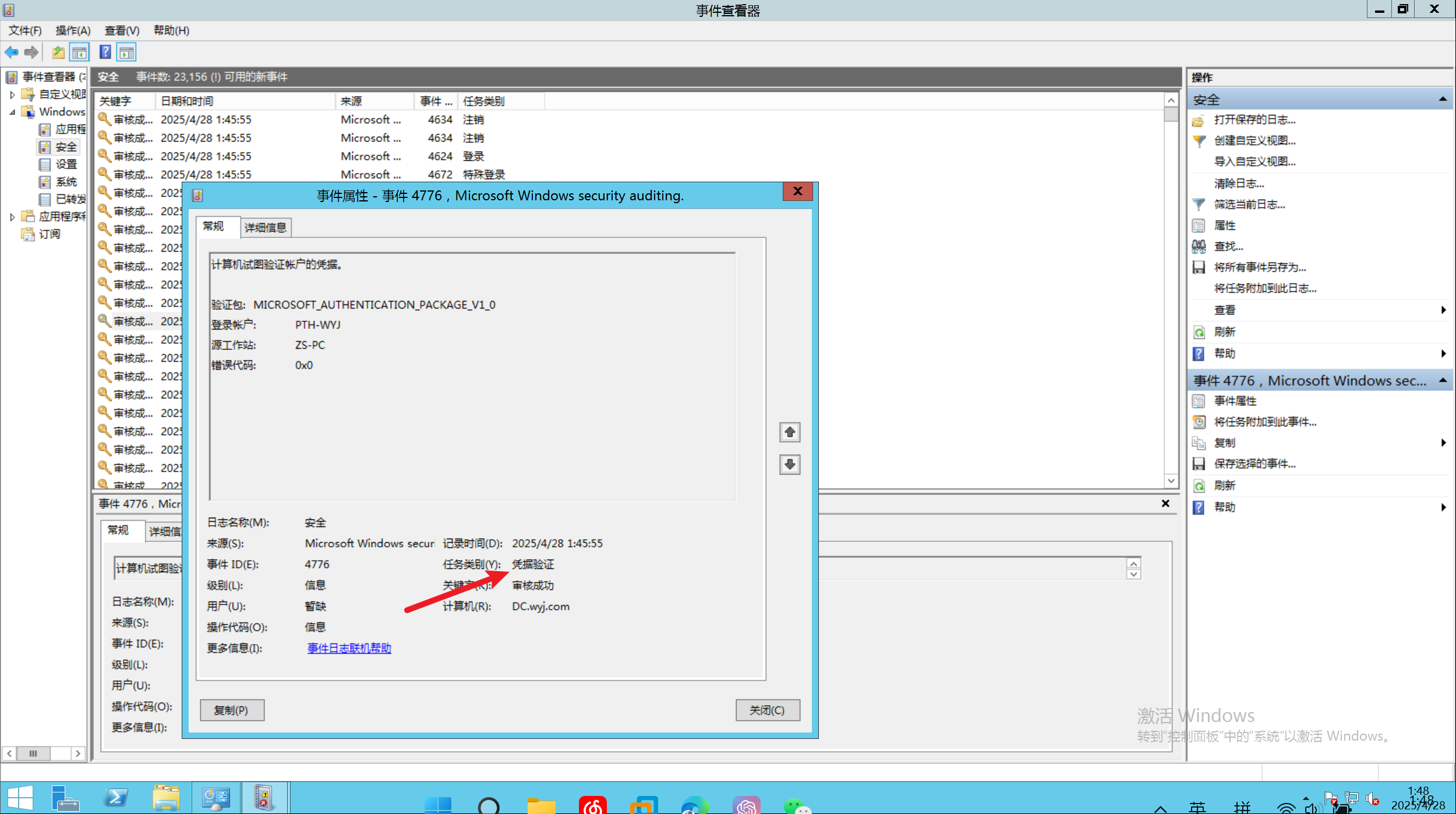The height and width of the screenshot is (814, 1456).
Task: Expand the Custom Views (自定义视图) tree node
Action: [x=12, y=94]
